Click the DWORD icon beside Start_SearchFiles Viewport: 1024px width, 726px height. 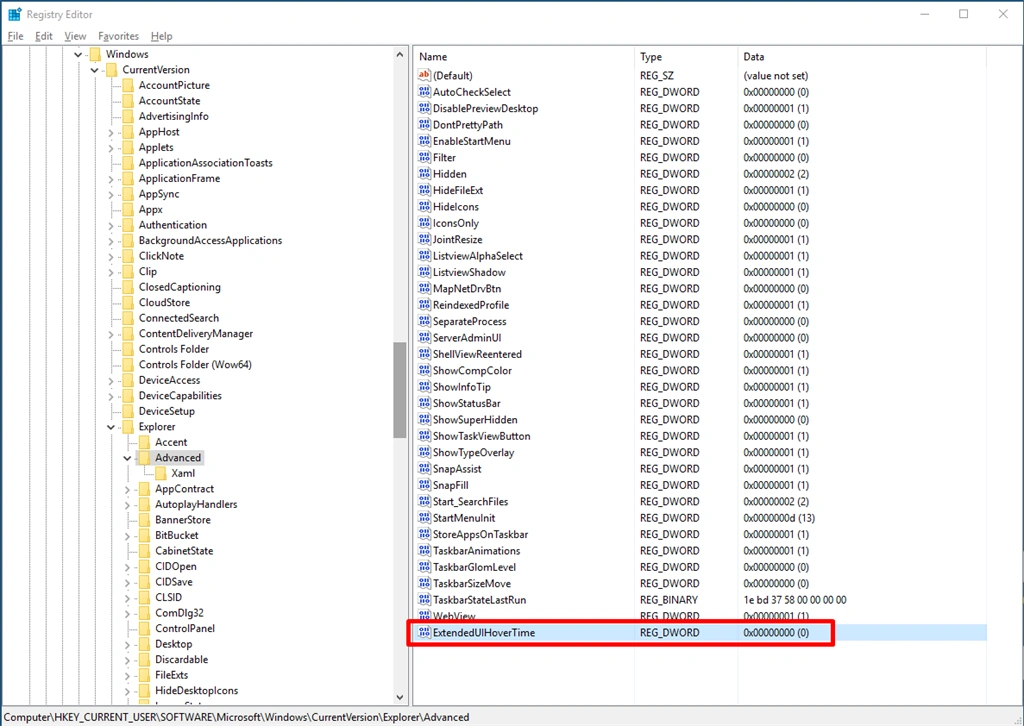pos(424,501)
